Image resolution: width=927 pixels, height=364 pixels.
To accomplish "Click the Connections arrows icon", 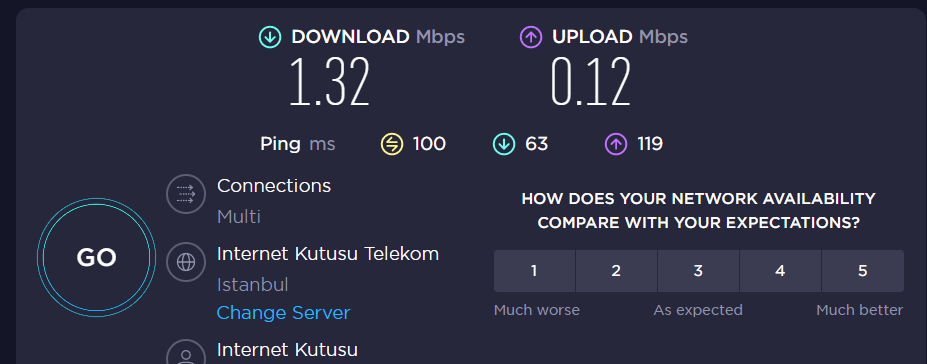I will point(186,193).
